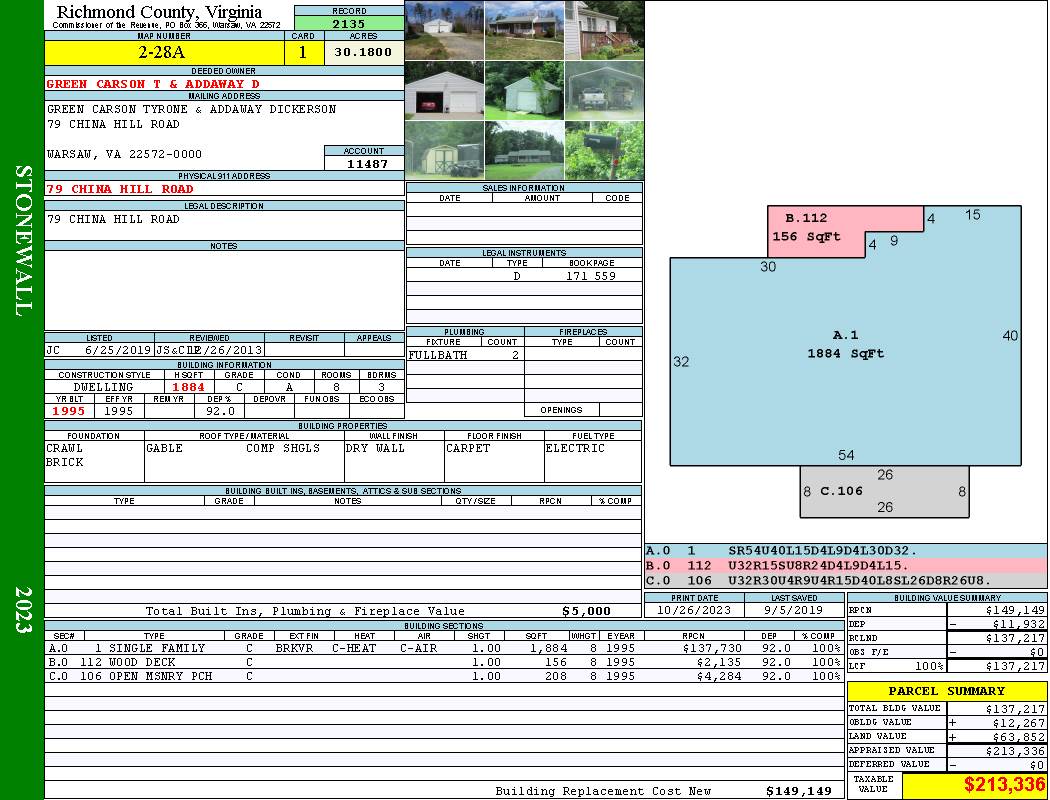This screenshot has height=800, width=1050.
Task: Click the Richmond County, Virginia title
Action: [159, 12]
